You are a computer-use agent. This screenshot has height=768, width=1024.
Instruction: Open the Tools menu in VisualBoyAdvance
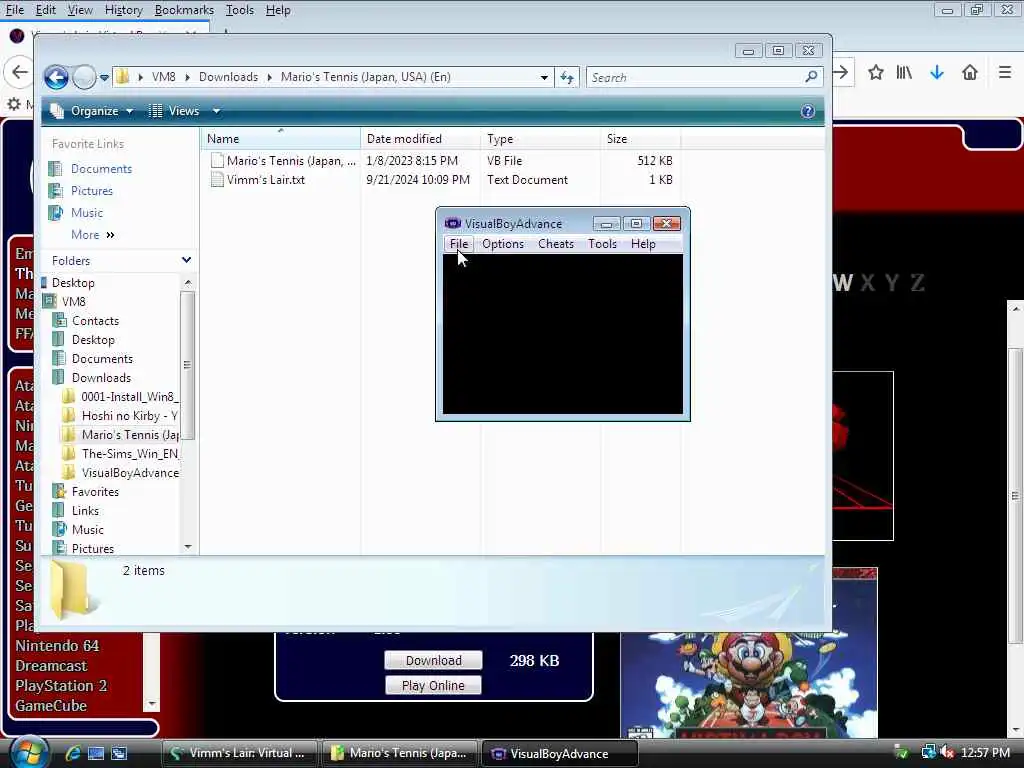point(602,244)
